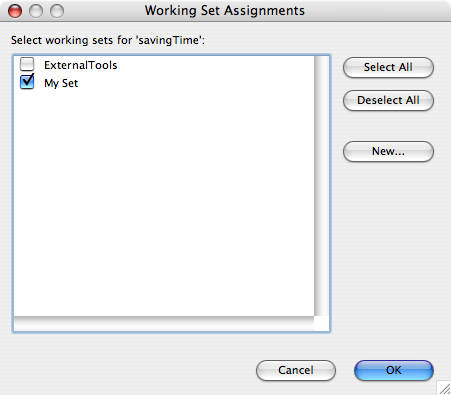Select the My Set list entry label

click(61, 83)
